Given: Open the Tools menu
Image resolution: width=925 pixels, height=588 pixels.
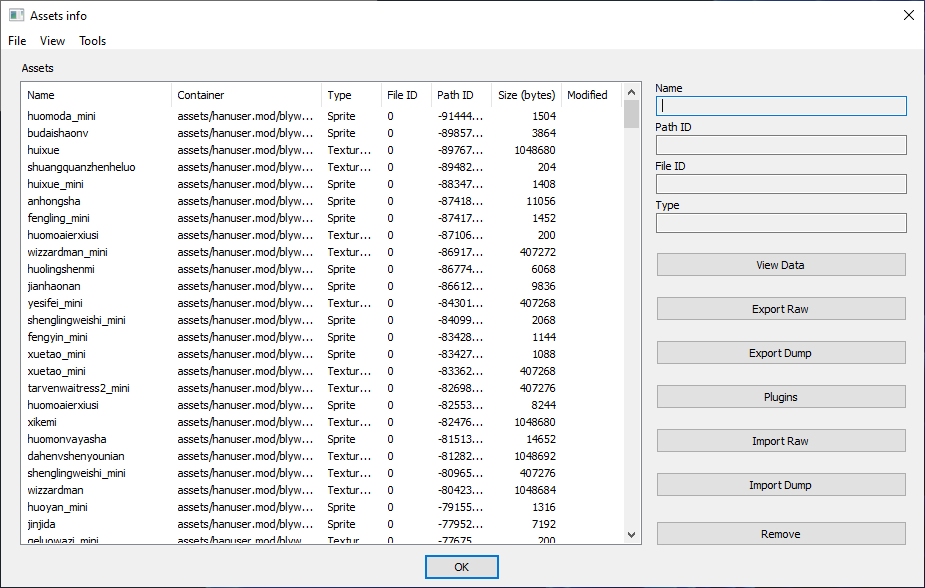Looking at the screenshot, I should click(93, 41).
